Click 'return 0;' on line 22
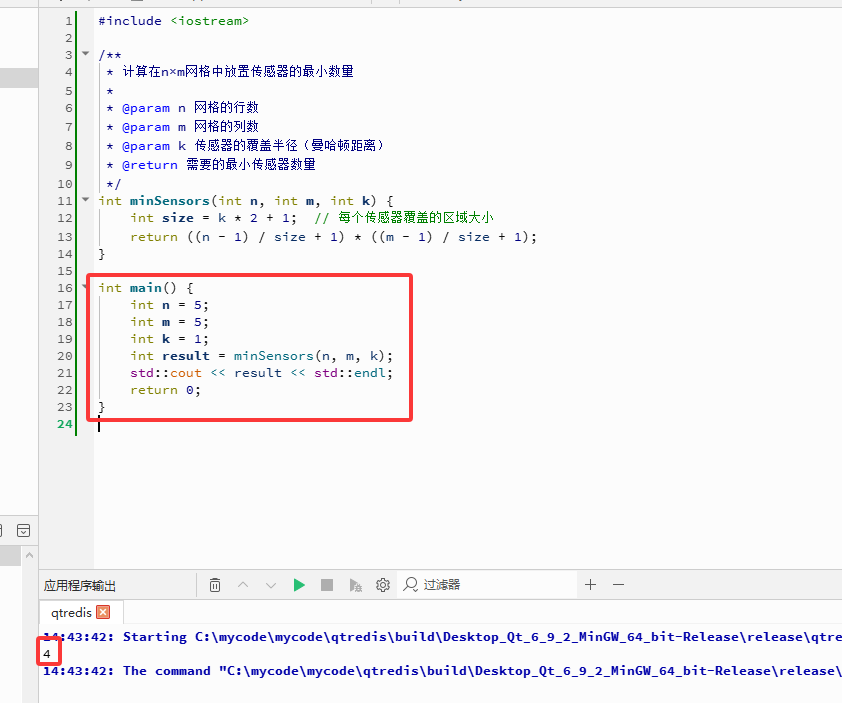842x703 pixels. pos(165,390)
